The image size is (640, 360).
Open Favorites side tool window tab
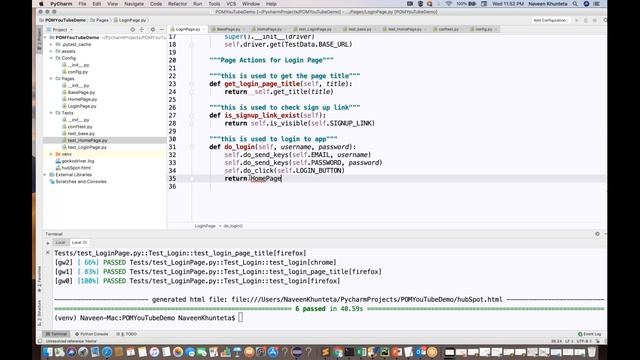click(40, 279)
